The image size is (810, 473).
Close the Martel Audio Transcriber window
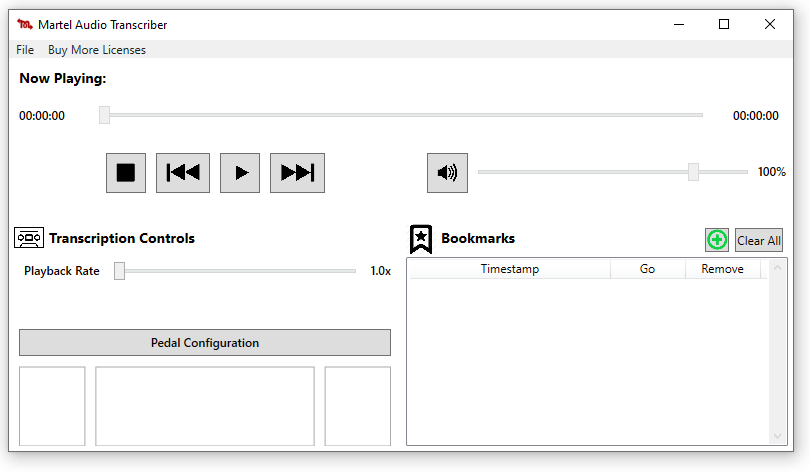770,24
